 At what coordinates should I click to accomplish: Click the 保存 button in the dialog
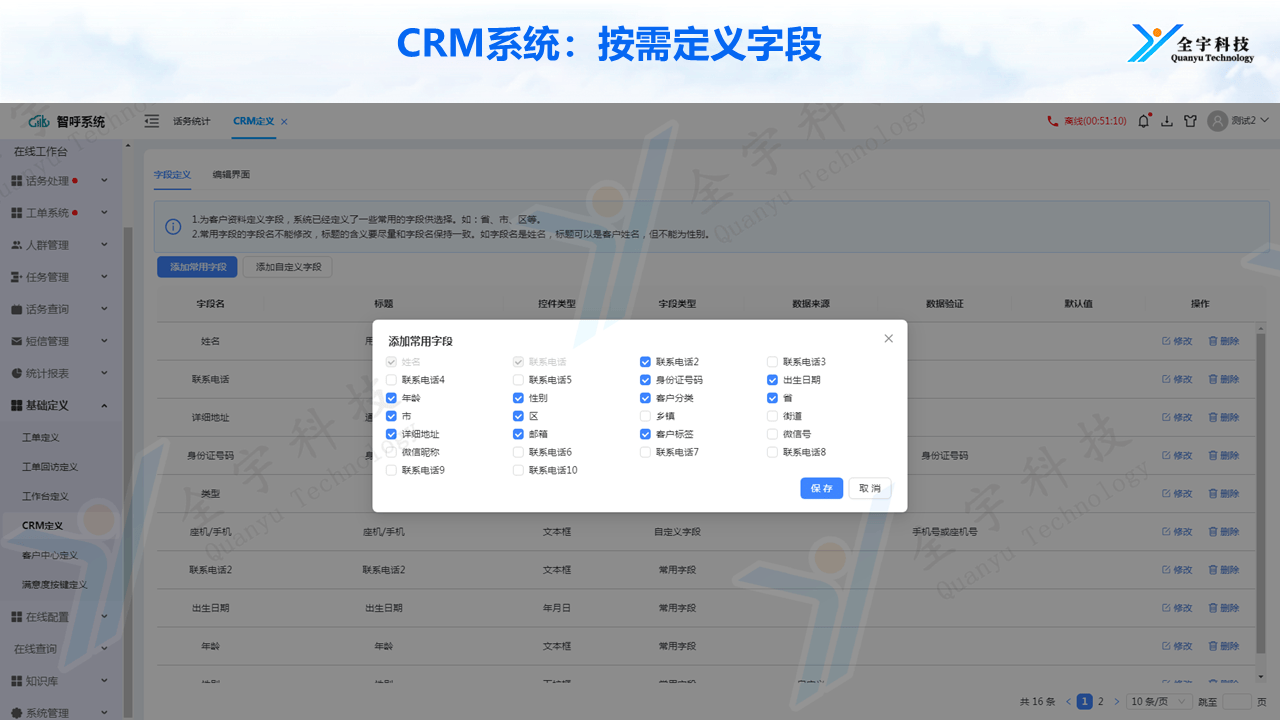[x=821, y=488]
